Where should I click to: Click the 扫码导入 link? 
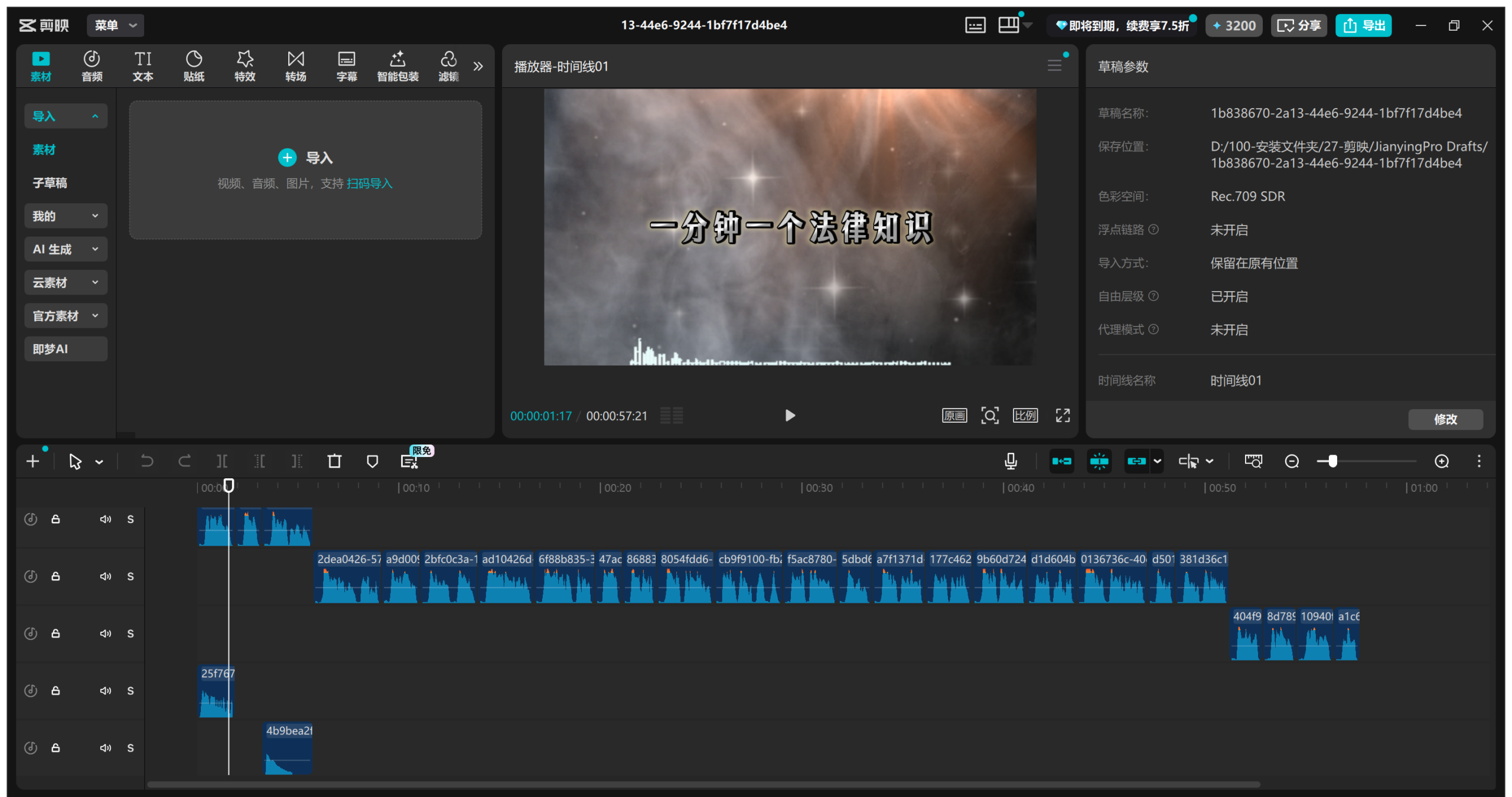point(369,184)
